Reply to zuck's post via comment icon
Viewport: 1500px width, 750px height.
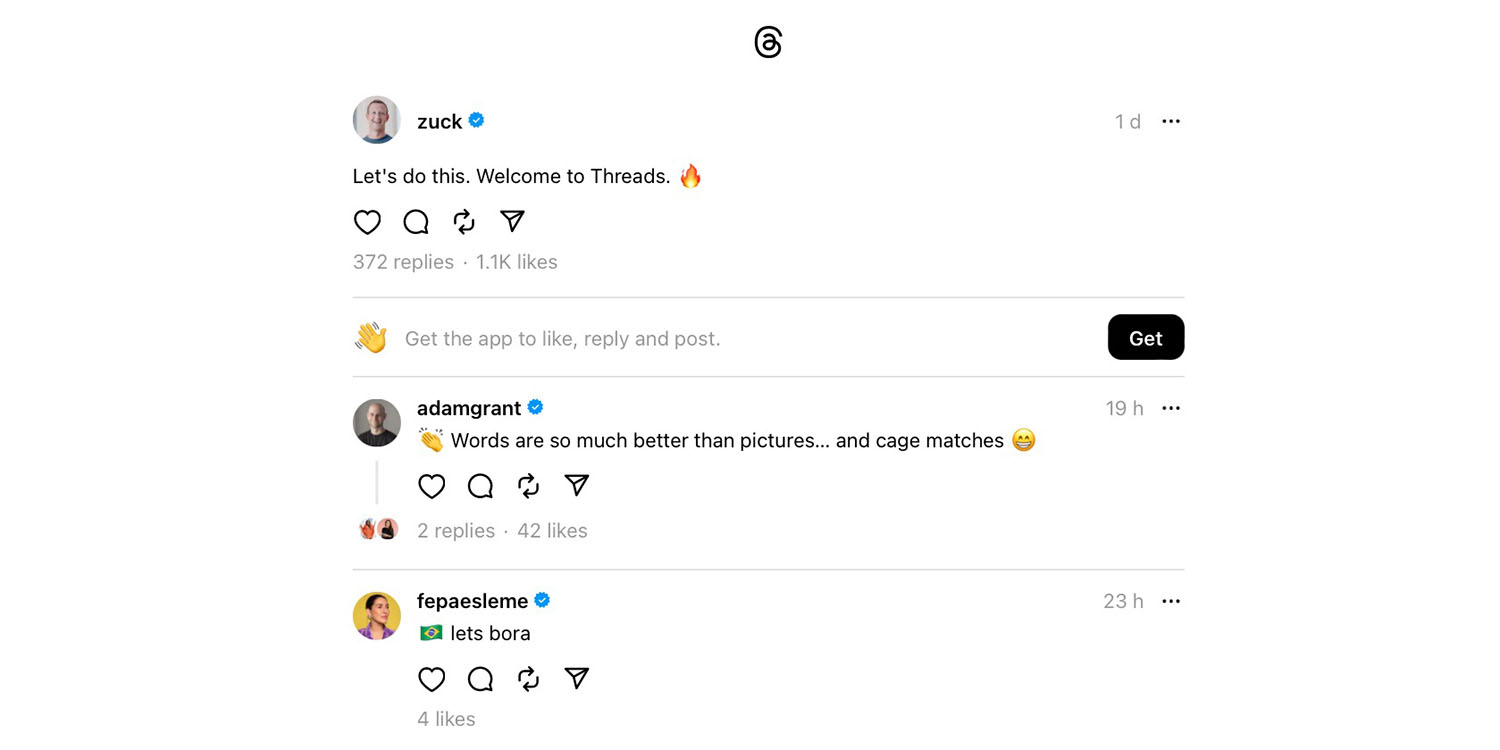pyautogui.click(x=416, y=222)
